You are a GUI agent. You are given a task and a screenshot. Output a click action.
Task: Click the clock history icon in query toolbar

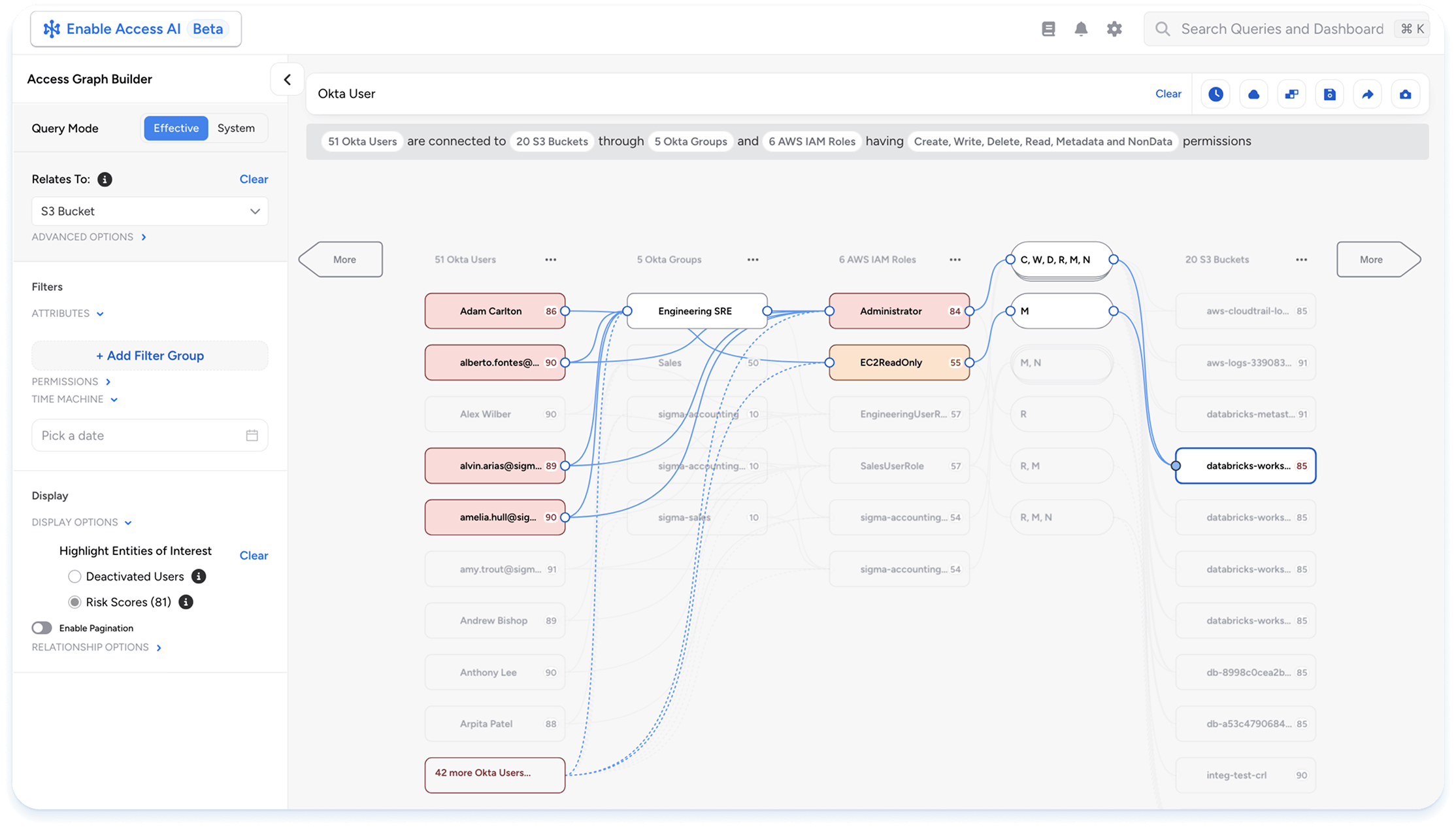click(x=1216, y=94)
